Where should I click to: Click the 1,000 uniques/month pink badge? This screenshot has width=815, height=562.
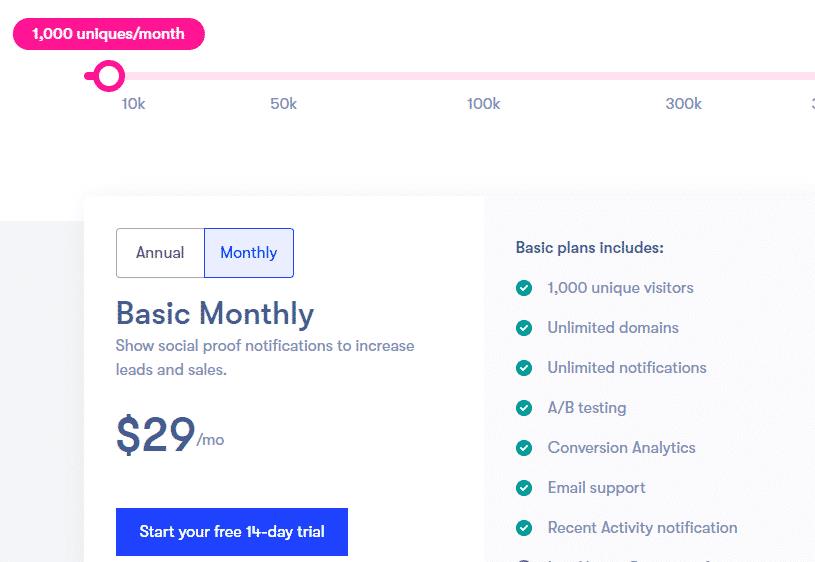[x=109, y=34]
